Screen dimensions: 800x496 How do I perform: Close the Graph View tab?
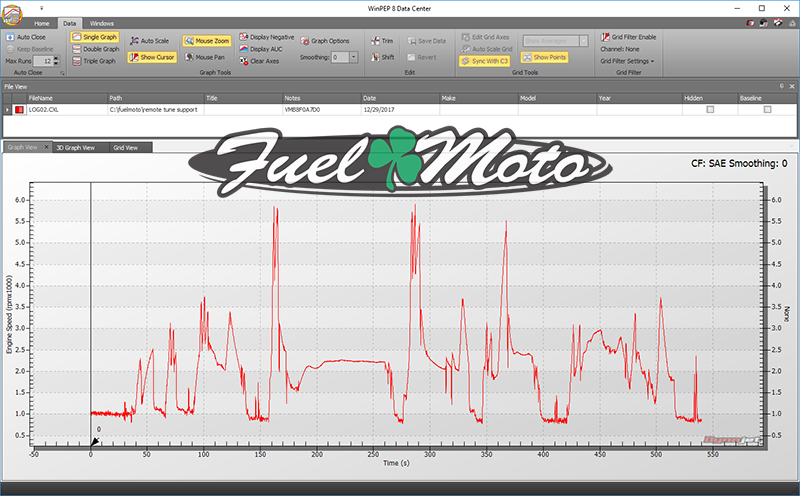coord(46,147)
